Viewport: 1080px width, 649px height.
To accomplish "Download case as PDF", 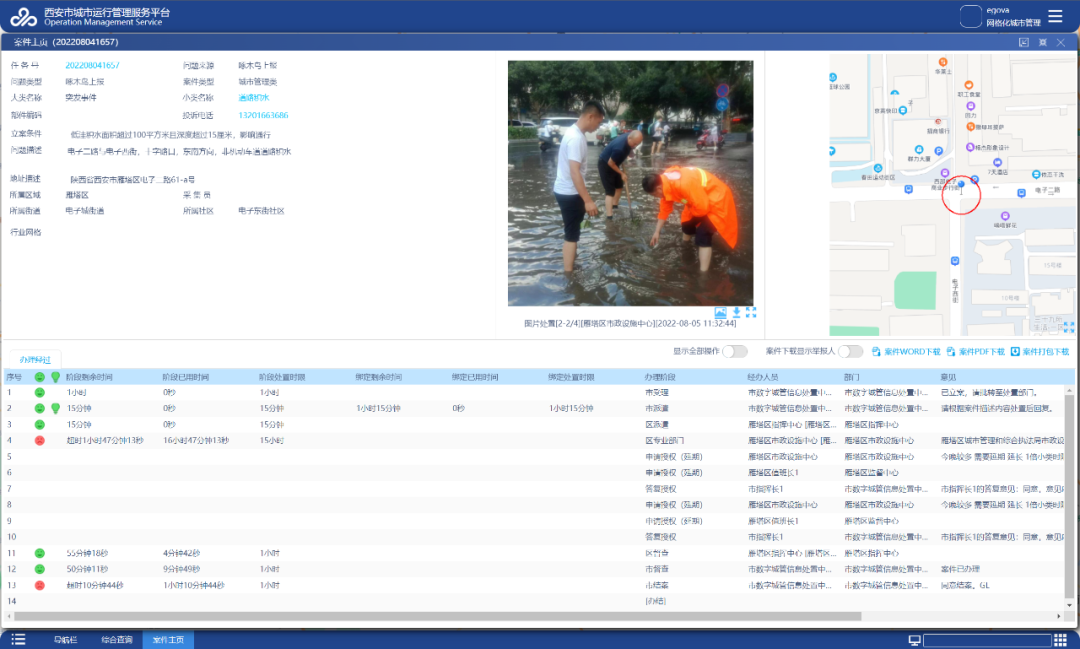I will point(975,351).
